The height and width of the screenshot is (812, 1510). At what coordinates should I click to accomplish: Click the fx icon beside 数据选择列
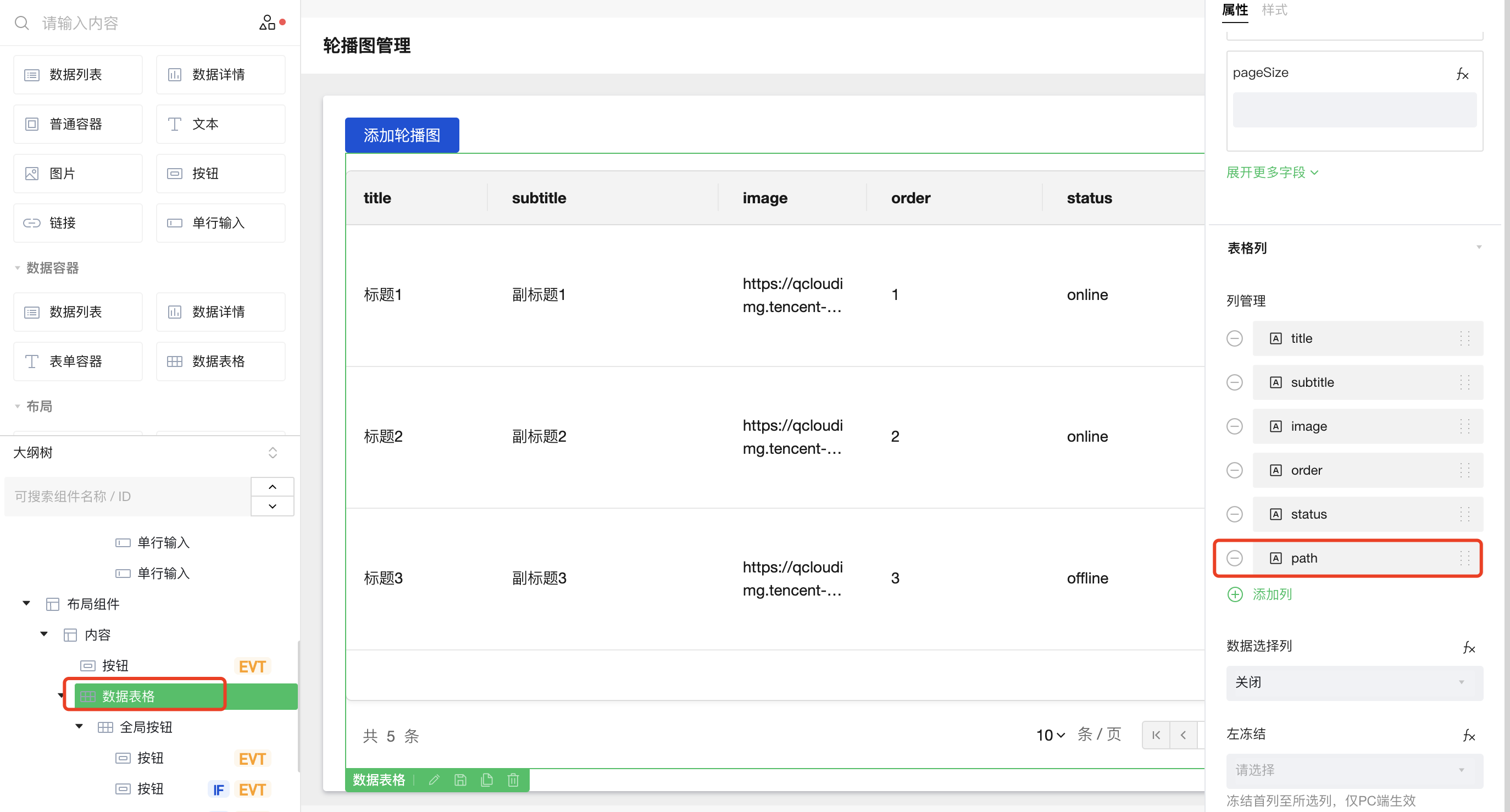[1468, 647]
